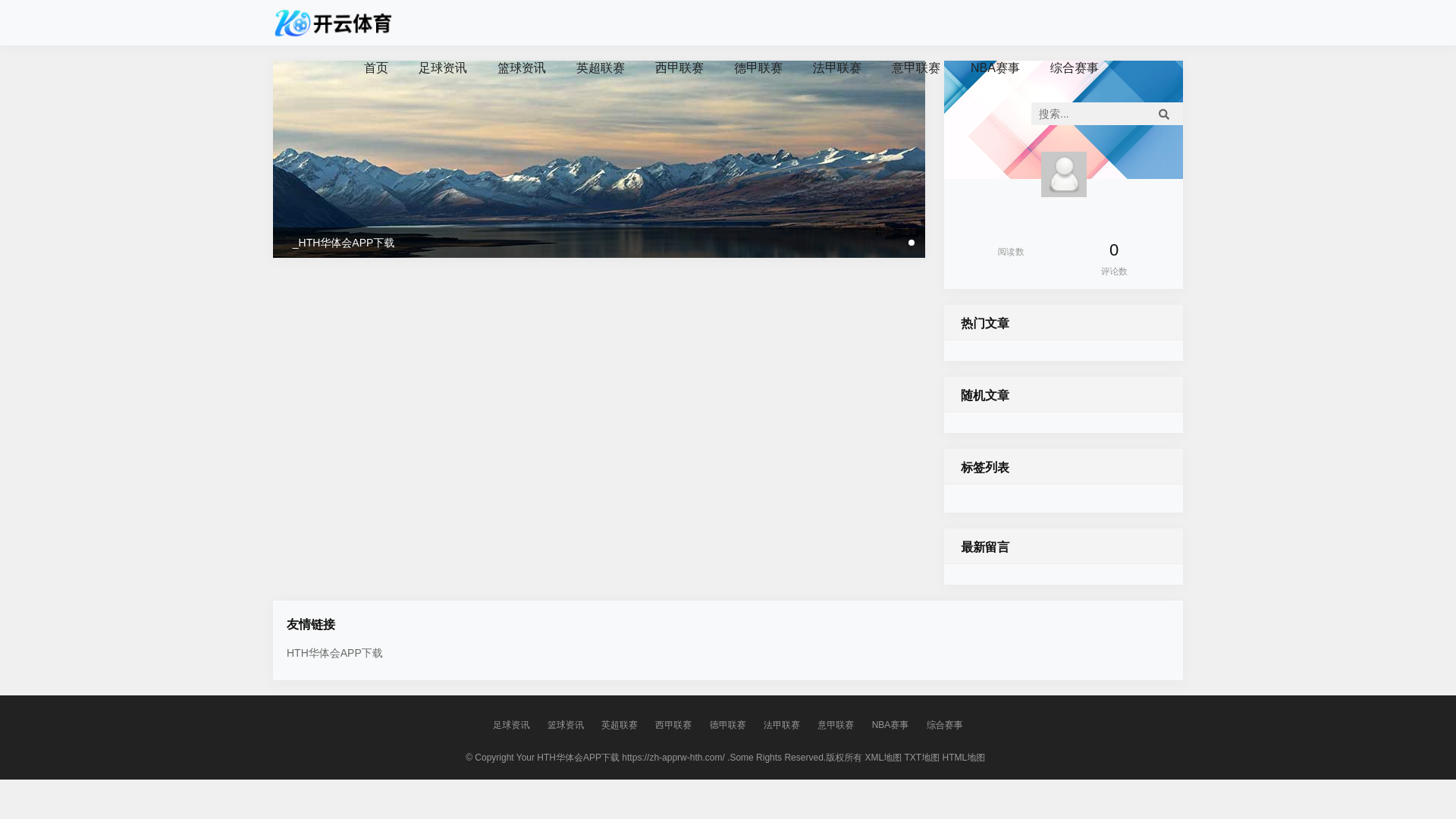Click the 最新留言 heading
Screen dimensions: 1456x819
[x=985, y=548]
